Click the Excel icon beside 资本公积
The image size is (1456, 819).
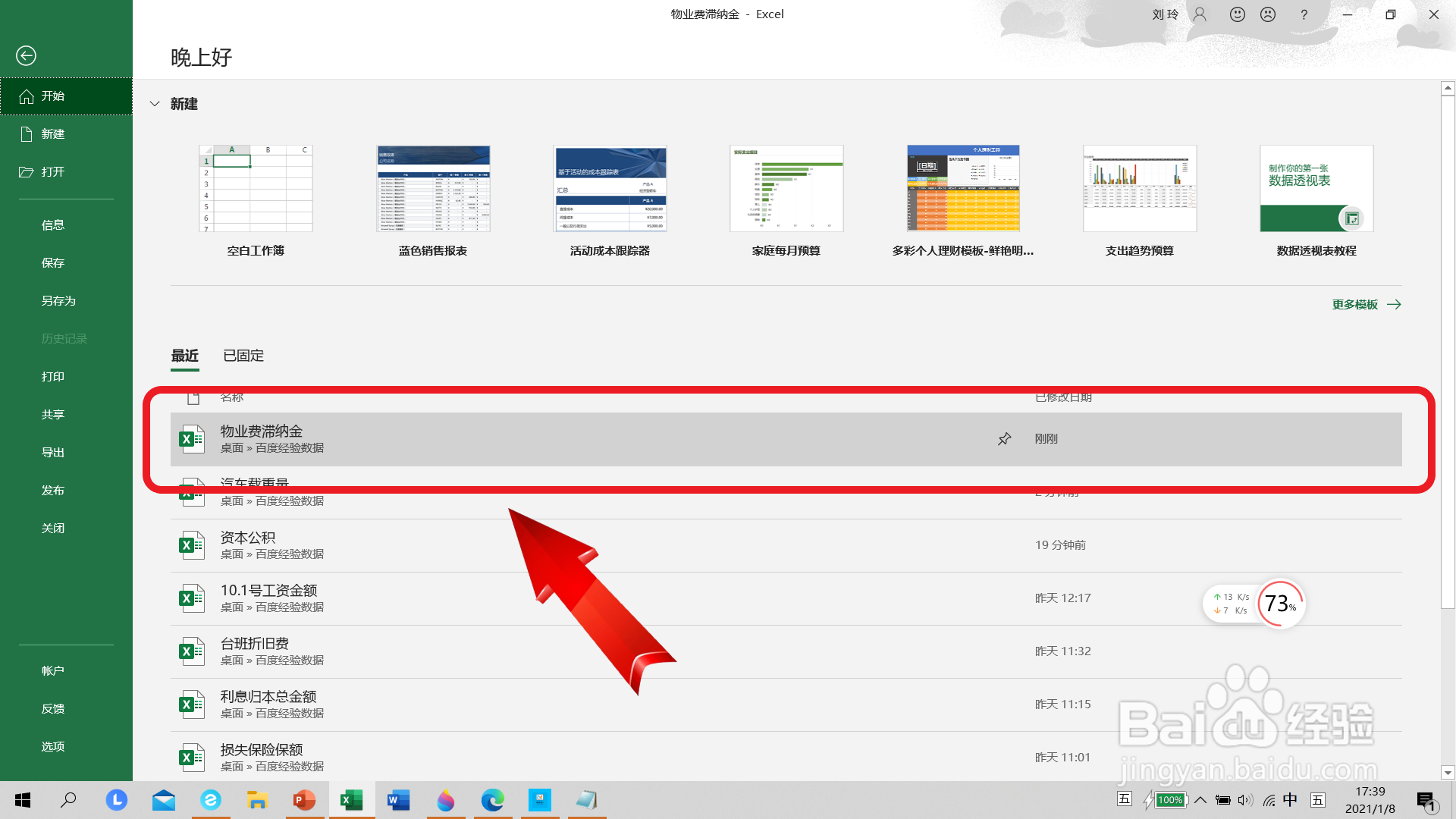(x=192, y=545)
